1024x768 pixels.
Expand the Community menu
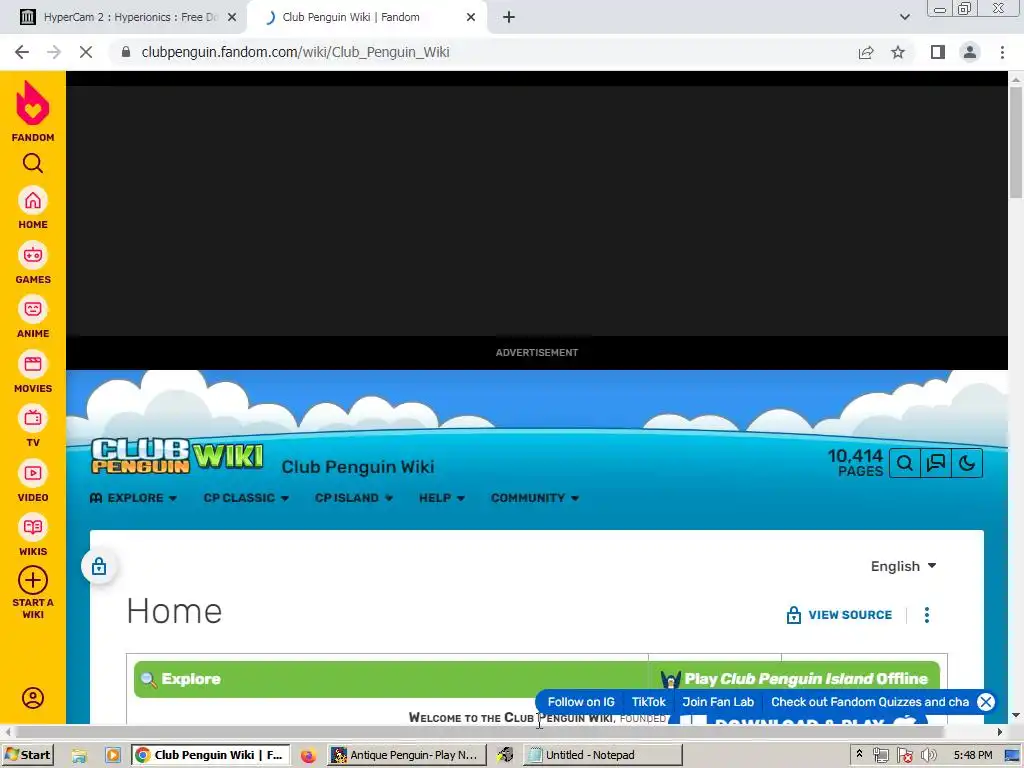[x=535, y=498]
